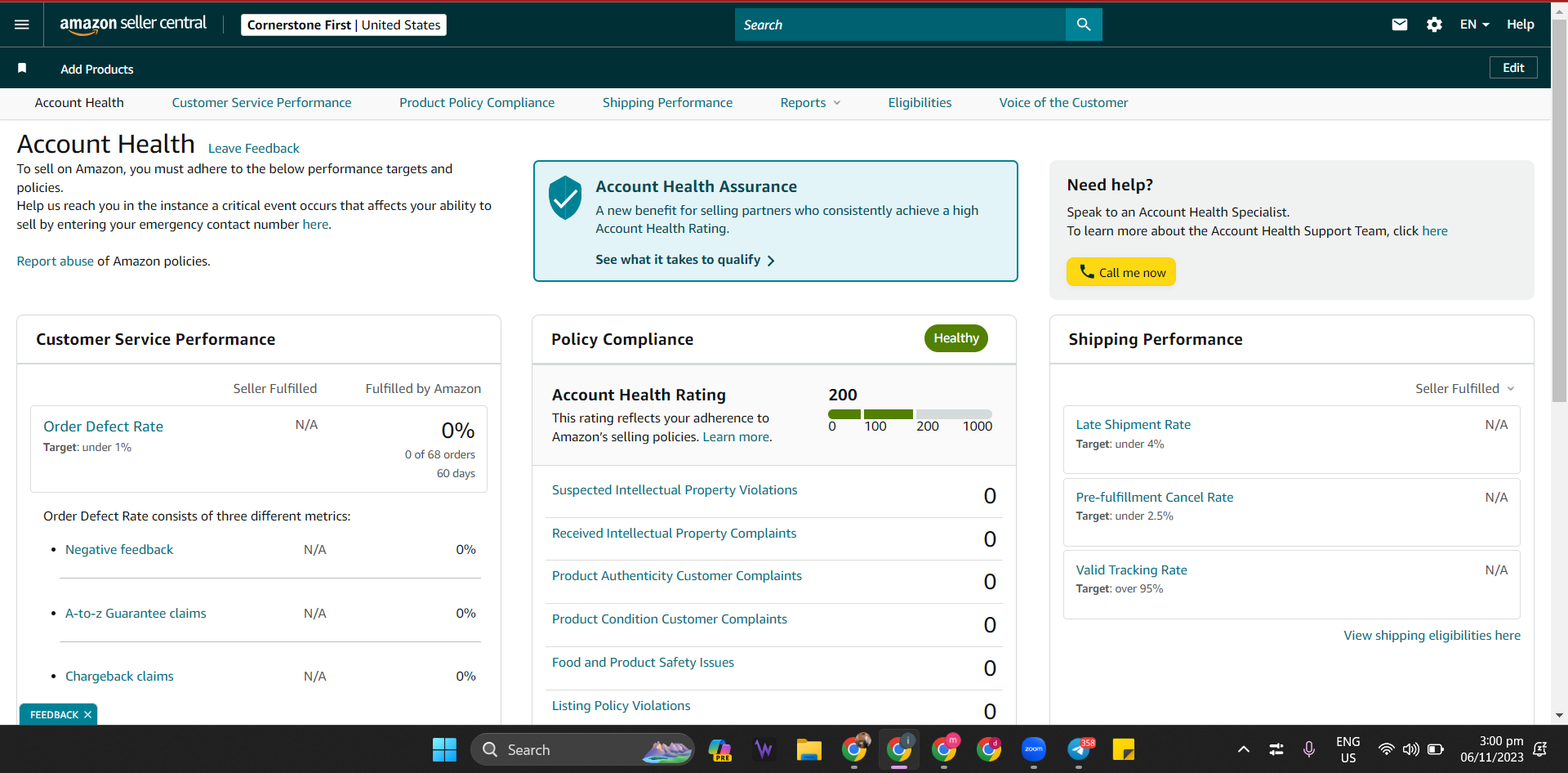1568x773 pixels.
Task: Click Product Condition Customer Complaints
Action: tap(670, 619)
